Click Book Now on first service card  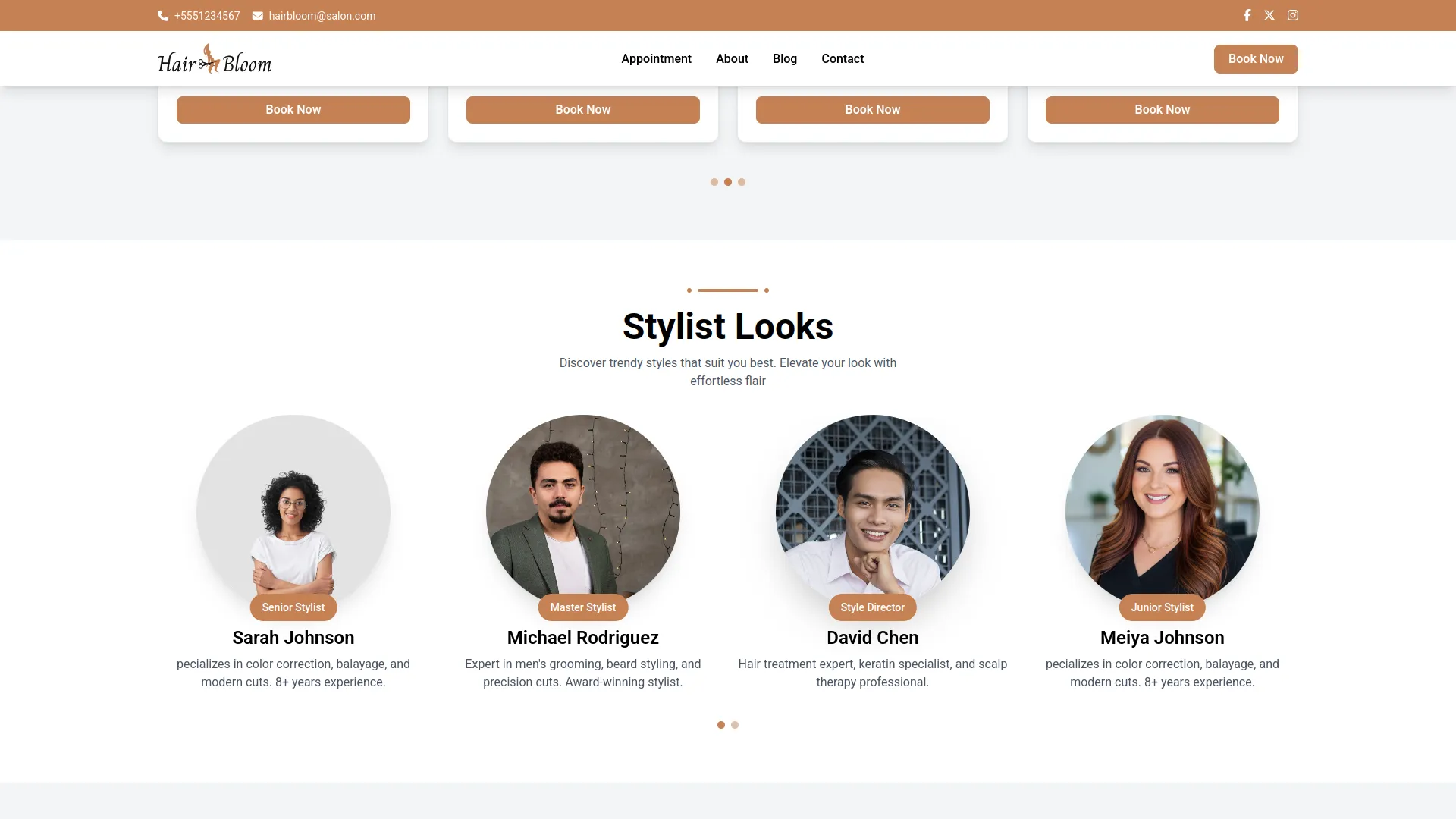click(x=293, y=110)
